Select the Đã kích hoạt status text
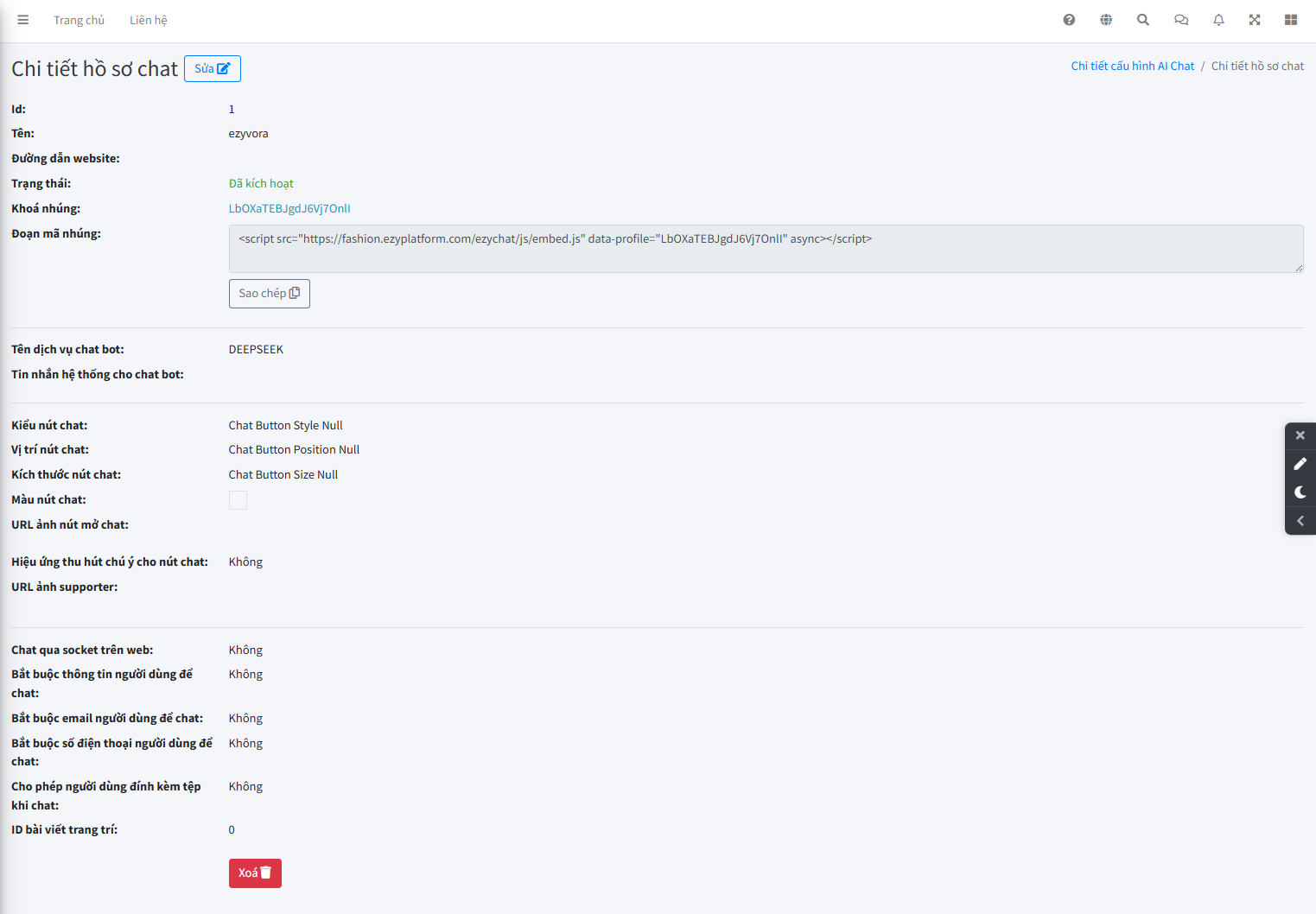Screen dimensions: 1316x914 pyautogui.click(x=261, y=183)
